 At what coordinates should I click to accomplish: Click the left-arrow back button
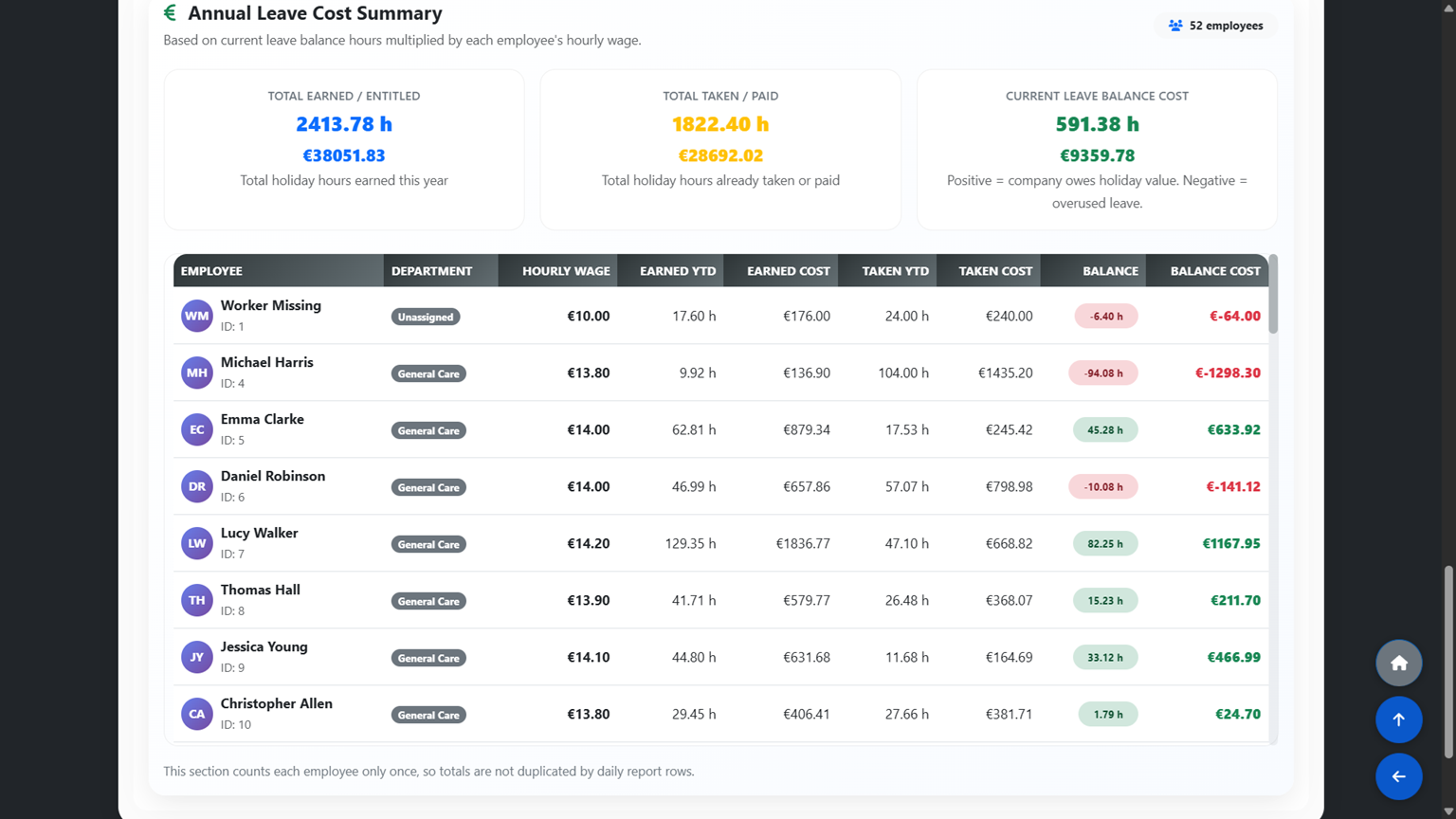(x=1398, y=776)
